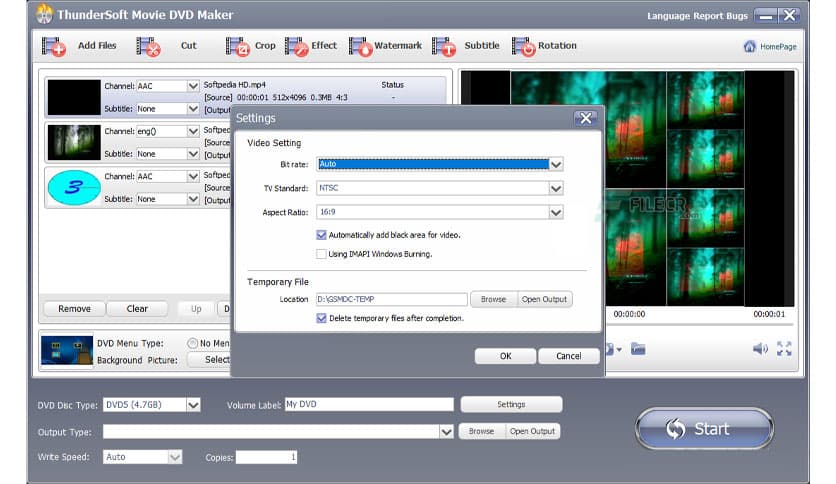The image size is (836, 484).
Task: Select the black first video thumbnail
Action: click(74, 98)
